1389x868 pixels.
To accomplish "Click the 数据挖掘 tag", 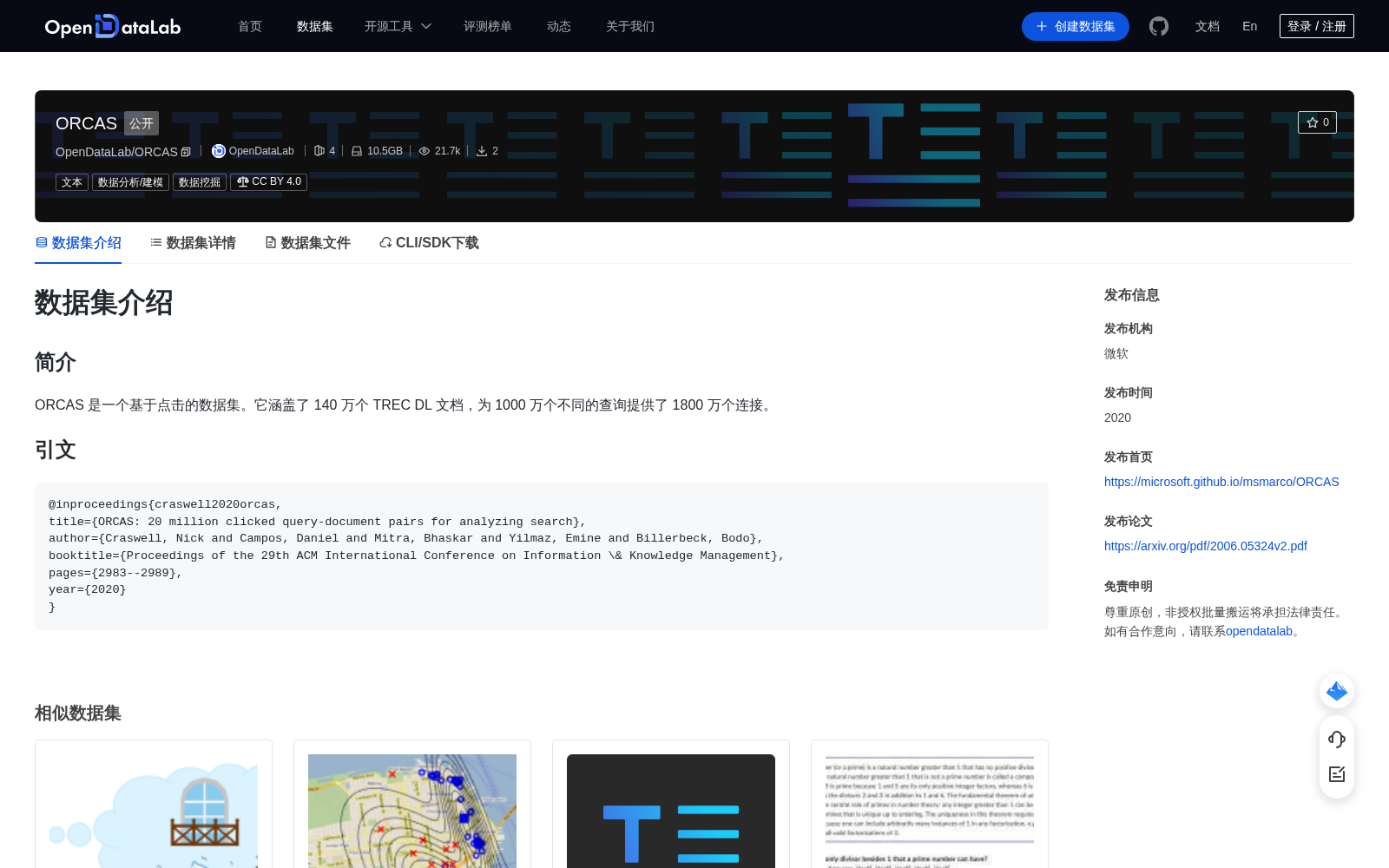I will click(x=200, y=182).
